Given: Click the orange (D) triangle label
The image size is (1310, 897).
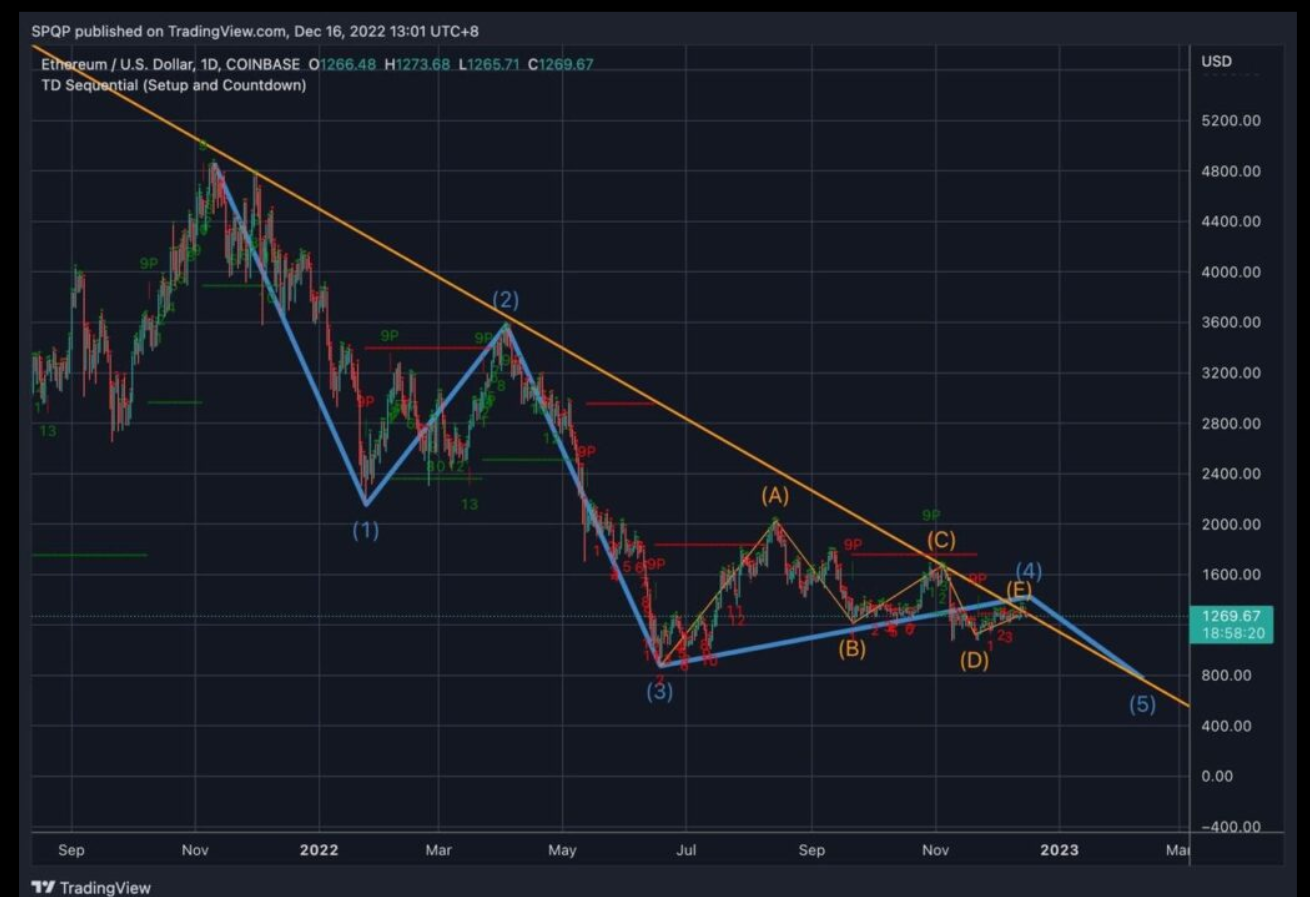Looking at the screenshot, I should (974, 660).
